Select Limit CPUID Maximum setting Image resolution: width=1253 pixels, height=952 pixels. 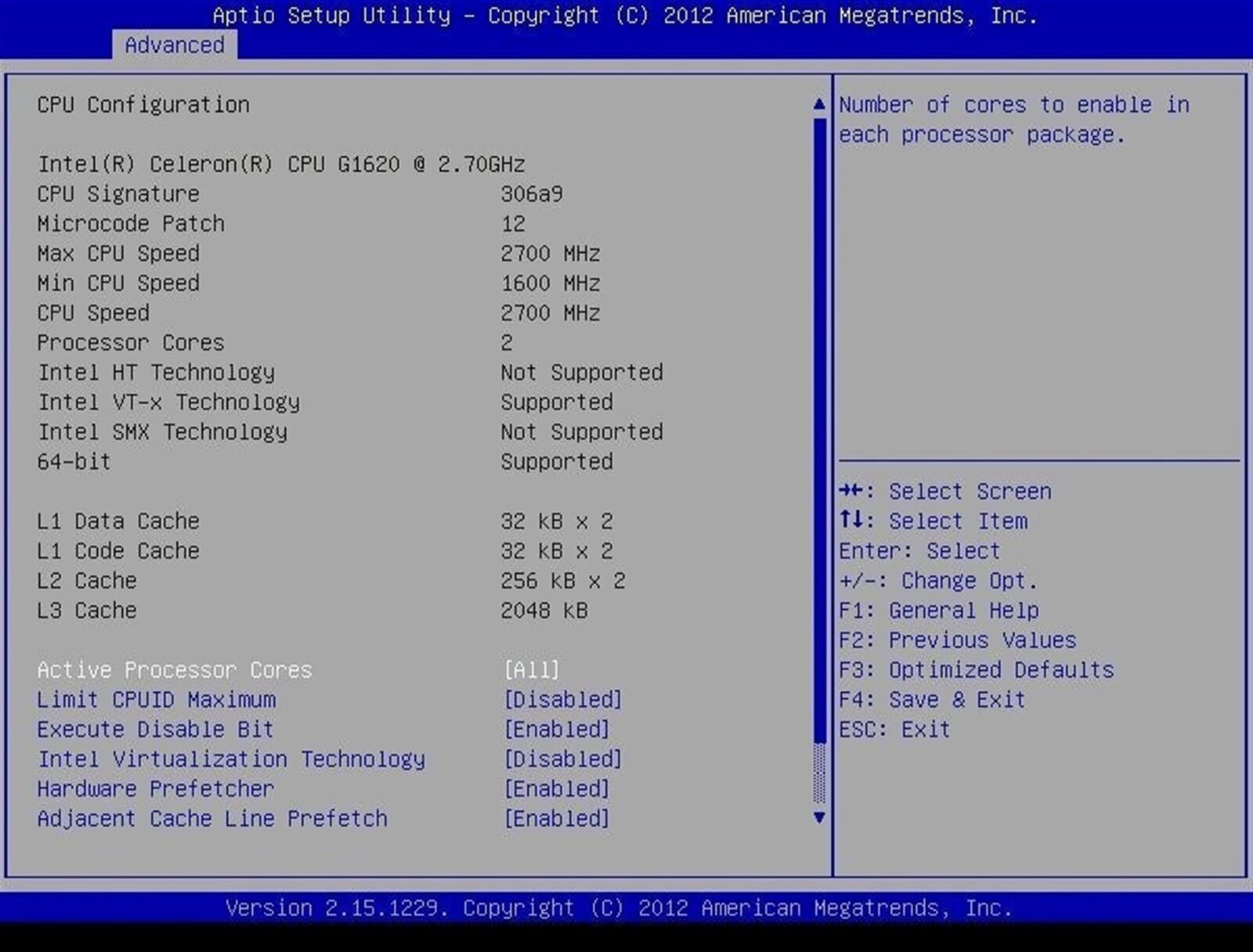157,700
